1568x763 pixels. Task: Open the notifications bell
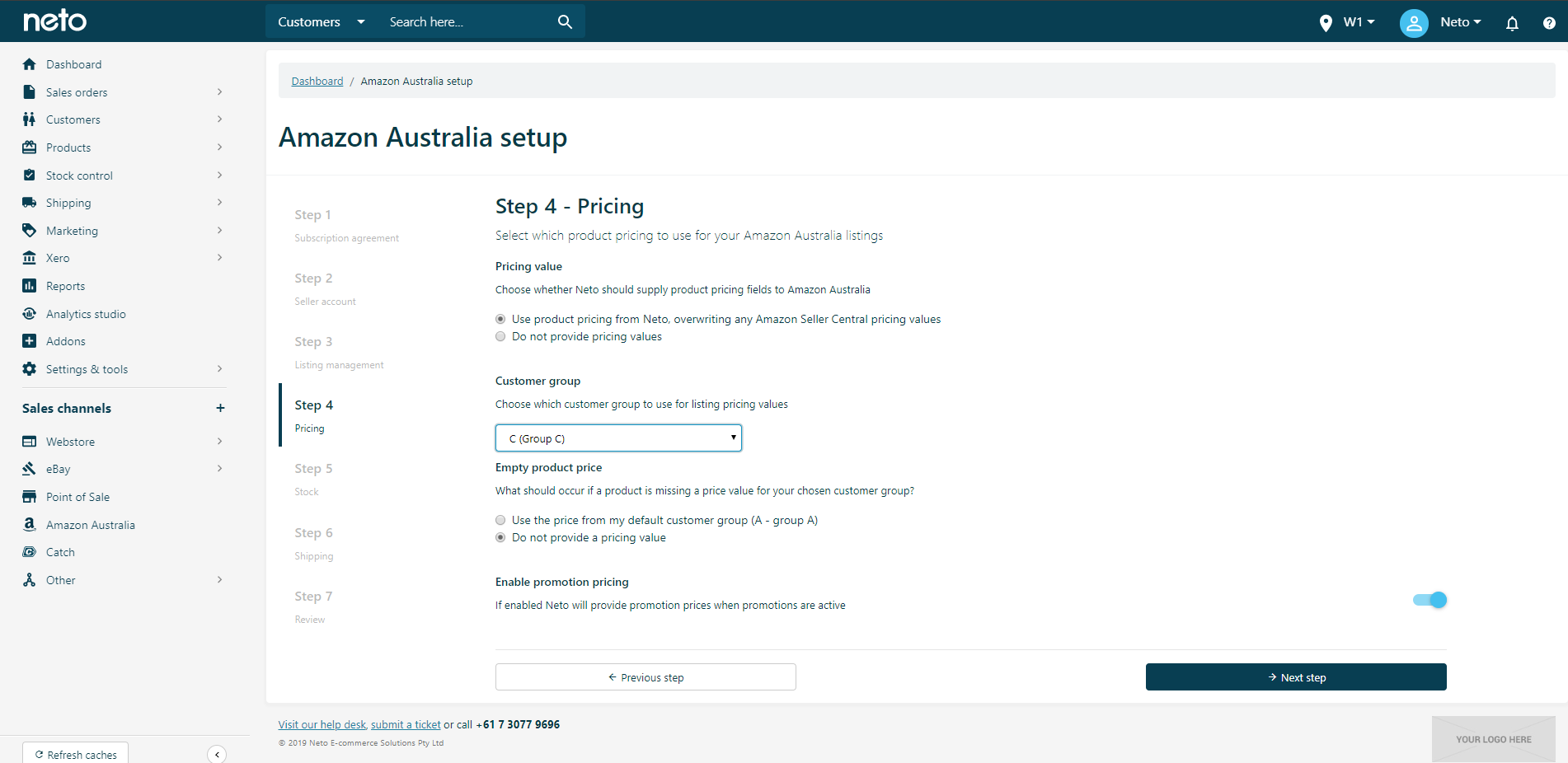pos(1512,23)
